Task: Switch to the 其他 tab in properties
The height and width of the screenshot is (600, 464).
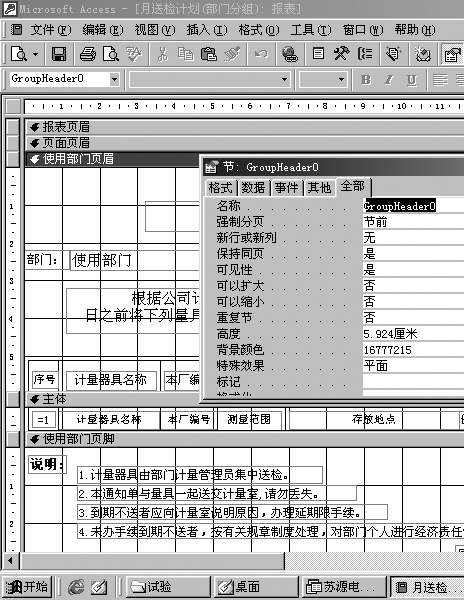Action: [x=319, y=188]
